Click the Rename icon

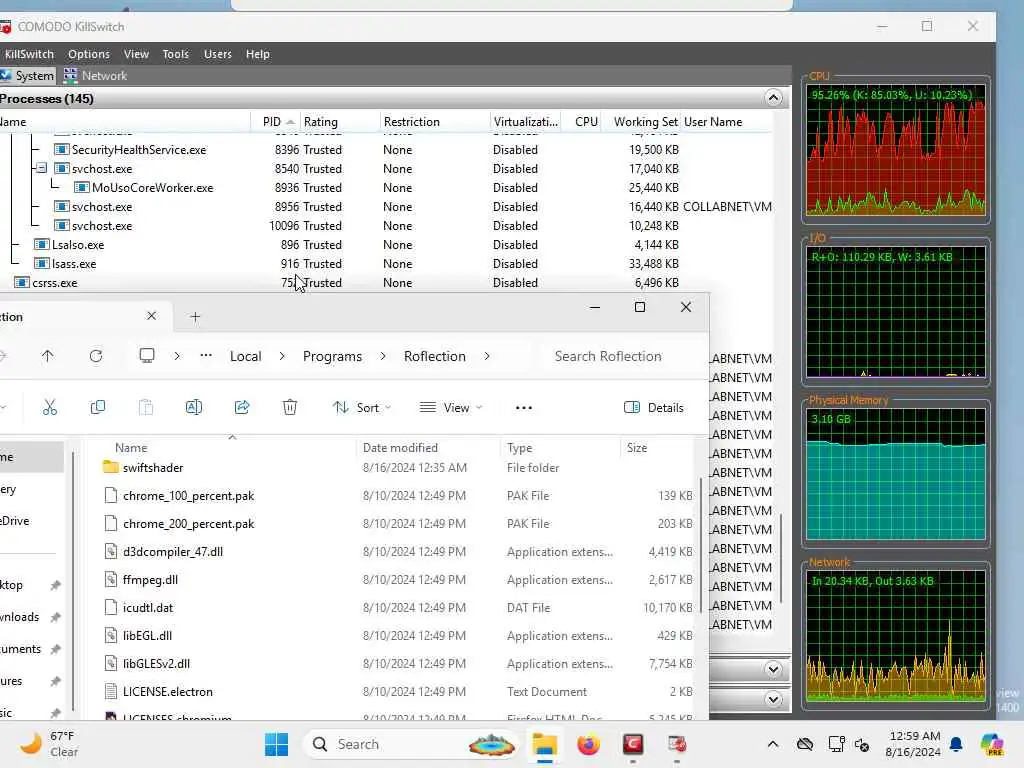pyautogui.click(x=194, y=408)
